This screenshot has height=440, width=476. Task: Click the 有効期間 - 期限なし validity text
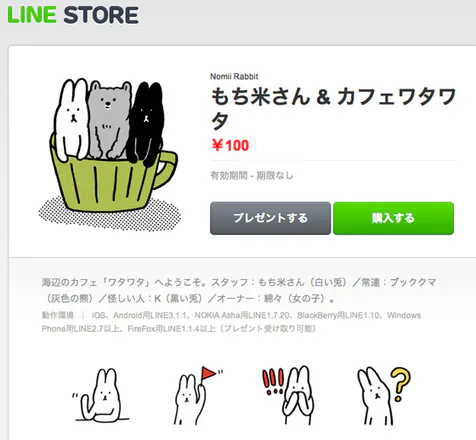coord(252,175)
